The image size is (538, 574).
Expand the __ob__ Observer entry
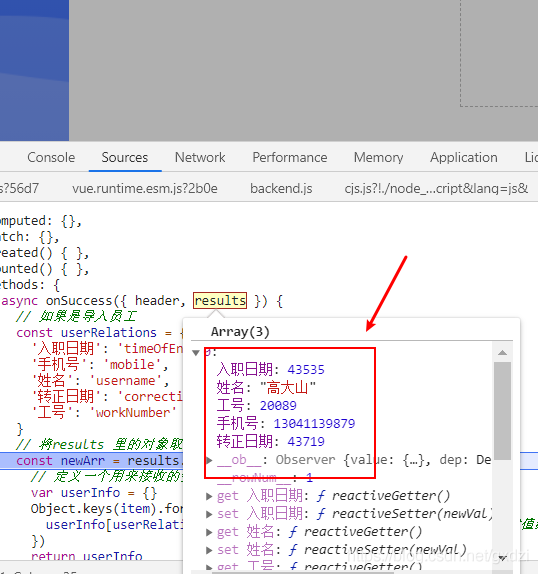click(x=209, y=460)
